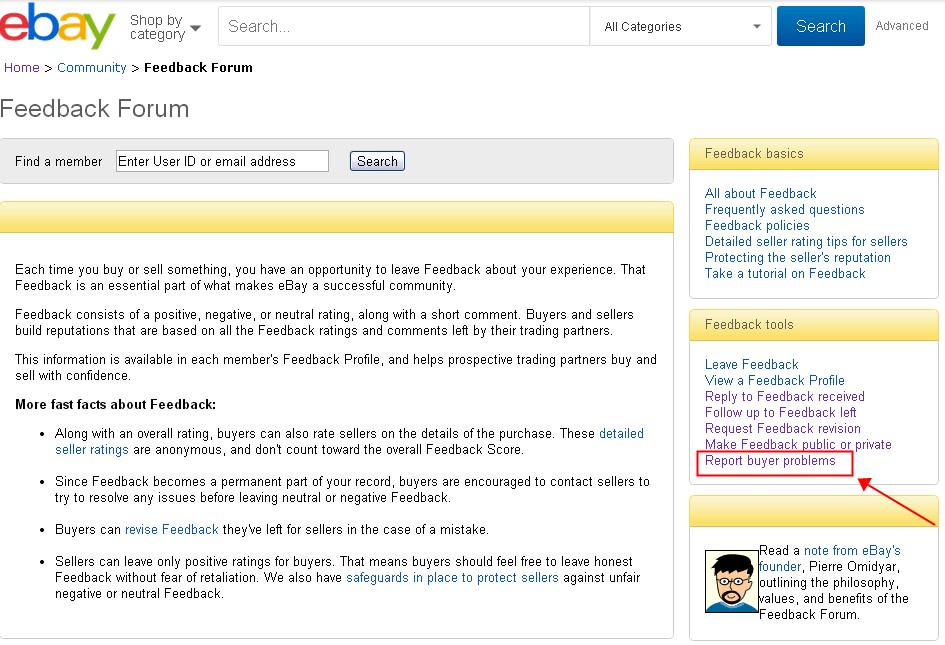
Task: Expand the Shop by category menu
Action: point(165,27)
